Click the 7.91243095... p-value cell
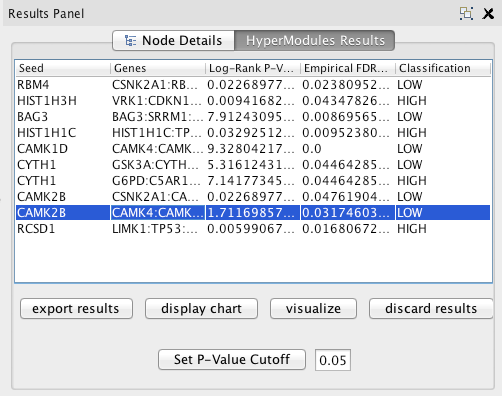The width and height of the screenshot is (502, 396). click(x=253, y=117)
